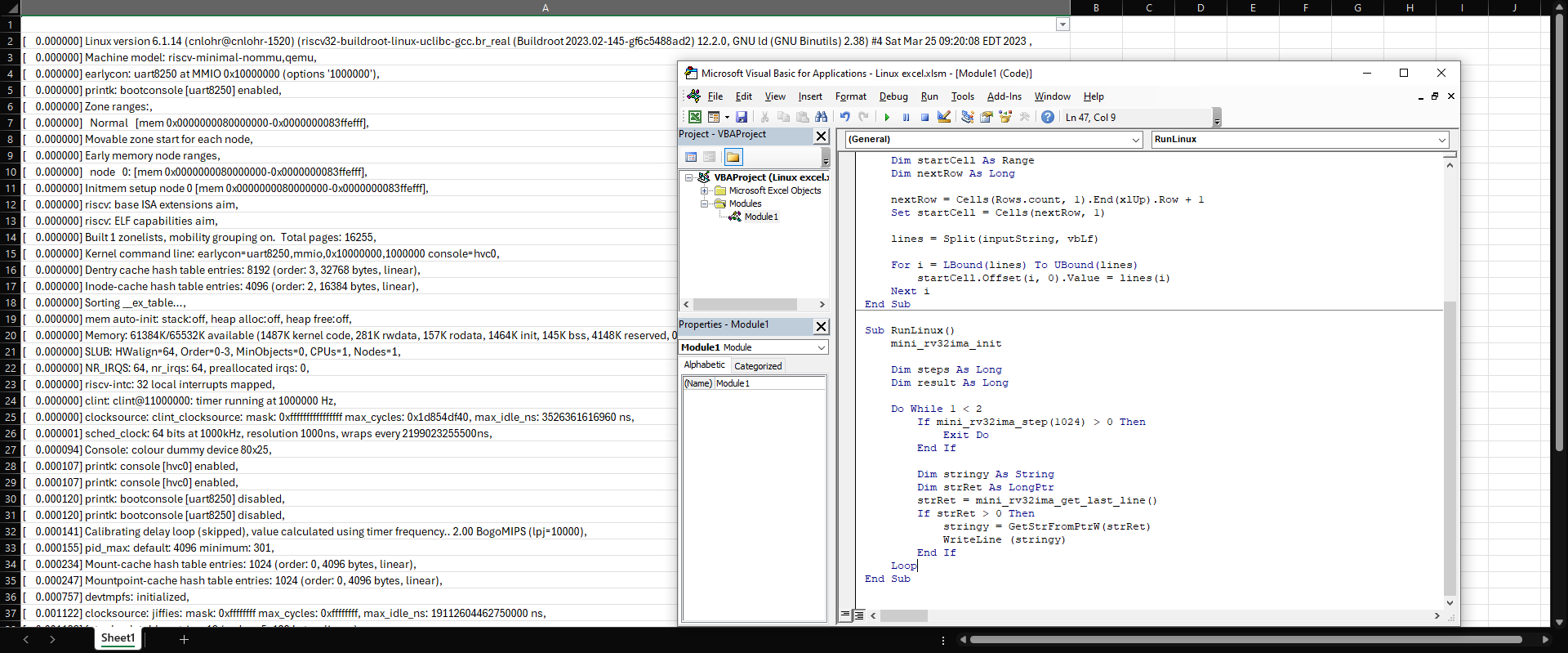1568x653 pixels.
Task: Close the Properties - Module1 pane
Action: coord(822,326)
